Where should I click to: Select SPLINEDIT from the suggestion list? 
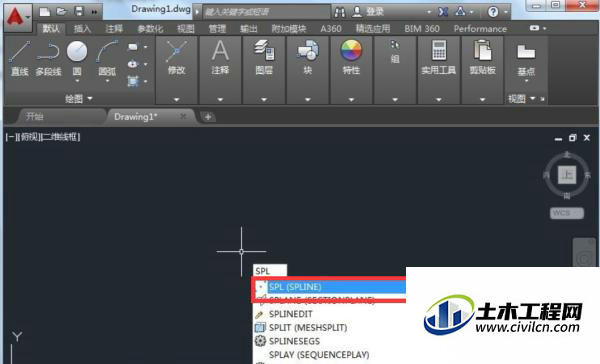pos(291,314)
